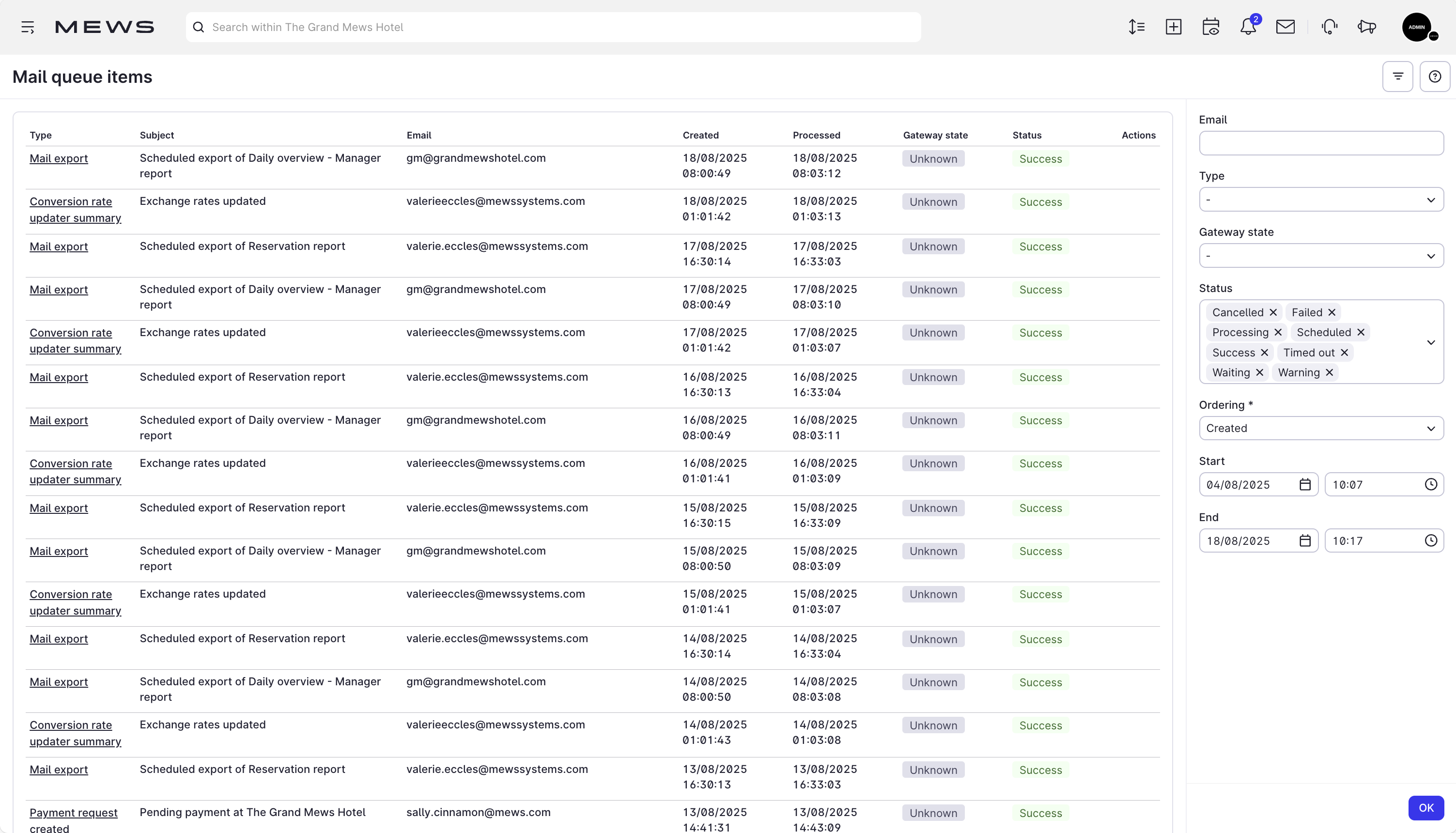The height and width of the screenshot is (833, 1456).
Task: Open the hamburger navigation menu
Action: tap(28, 27)
